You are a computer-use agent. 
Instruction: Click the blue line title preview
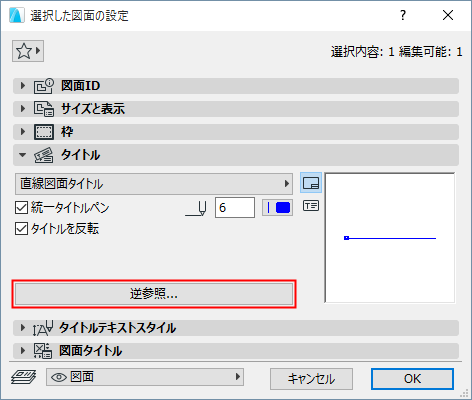click(390, 238)
